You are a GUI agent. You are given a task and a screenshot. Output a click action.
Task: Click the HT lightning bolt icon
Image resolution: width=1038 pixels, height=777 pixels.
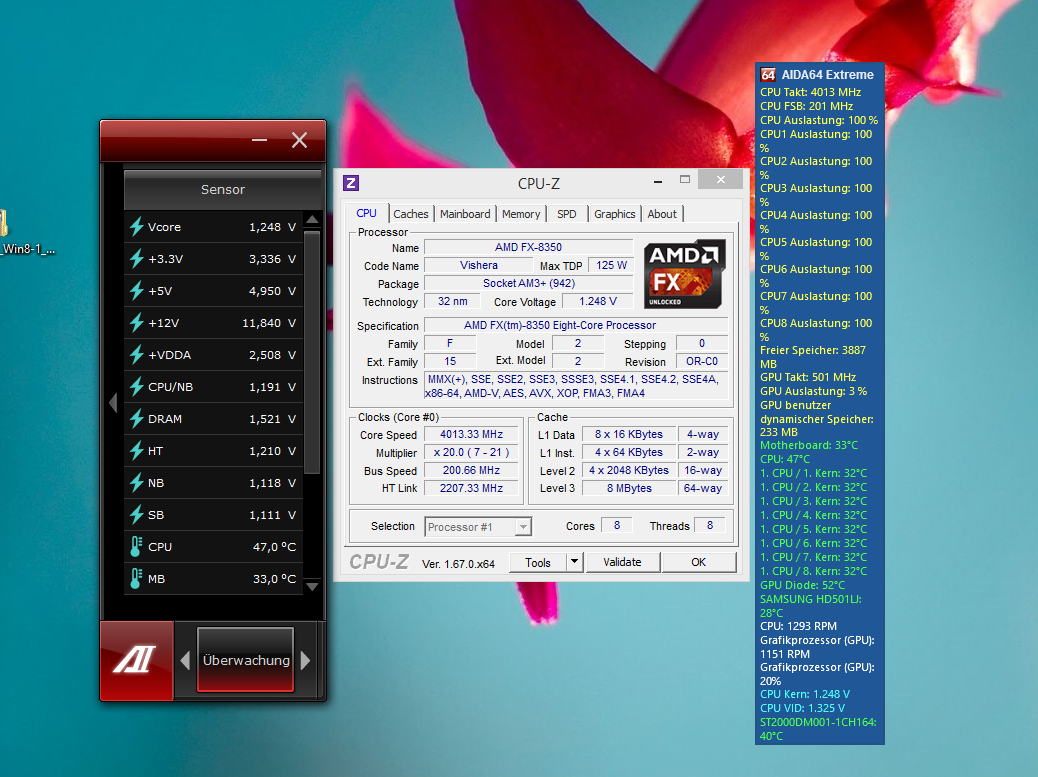point(136,451)
